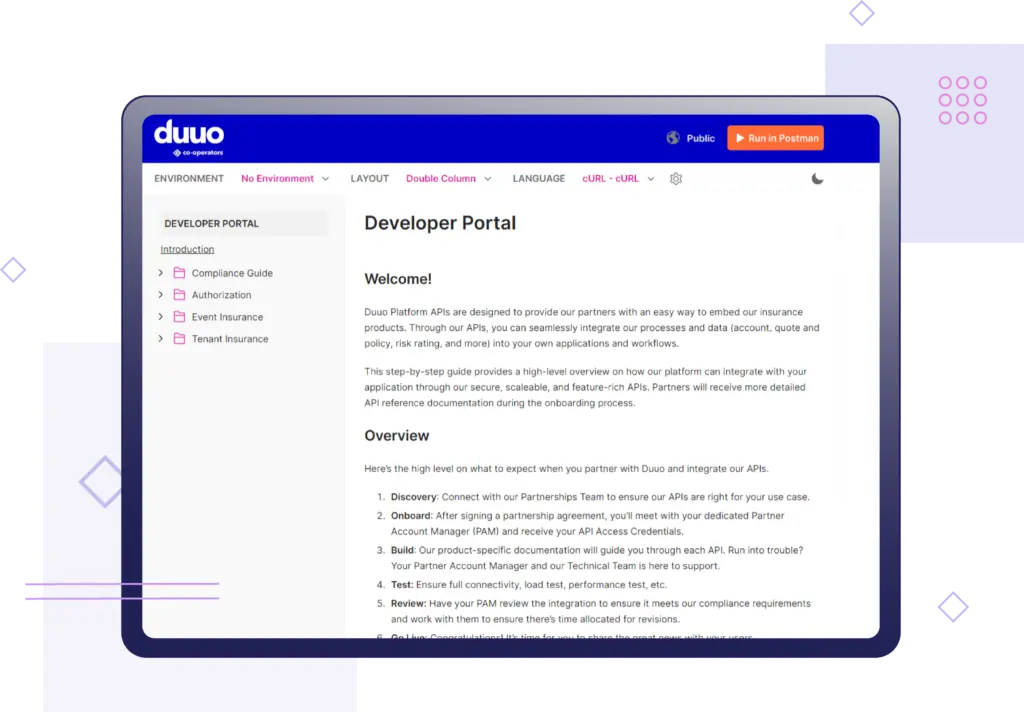Change layout via the Double Column dropdown
The width and height of the screenshot is (1024, 712).
tap(448, 178)
